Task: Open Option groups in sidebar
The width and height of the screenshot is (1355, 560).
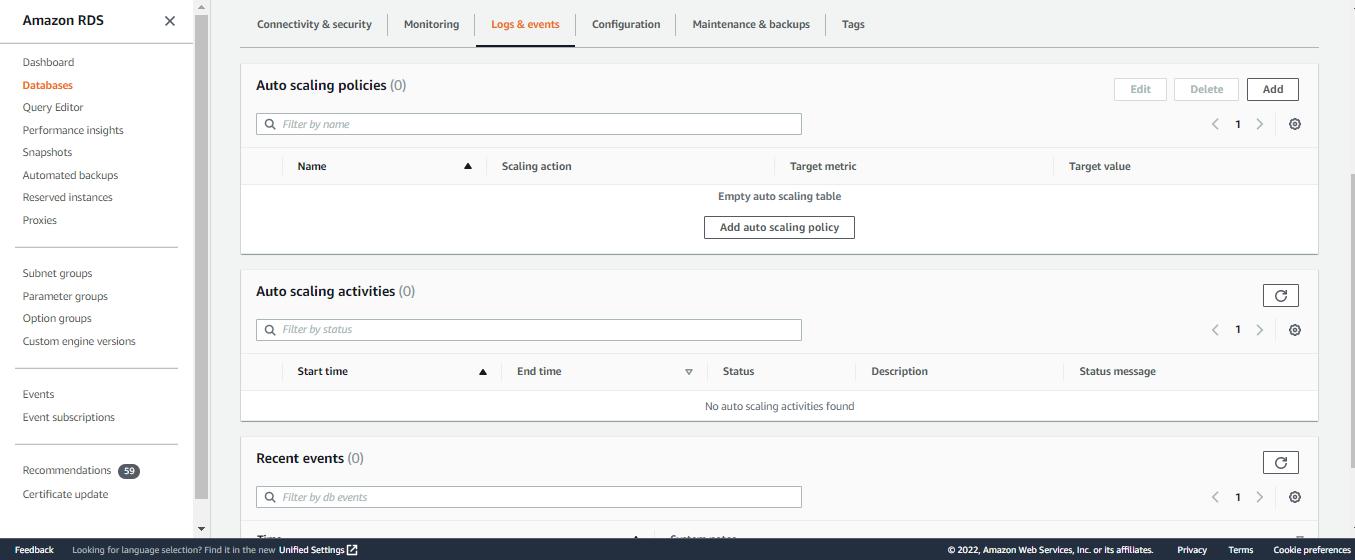Action: (57, 318)
